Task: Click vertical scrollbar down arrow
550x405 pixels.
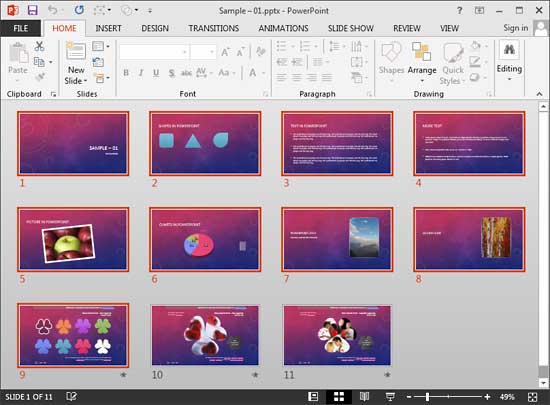Action: 544,383
